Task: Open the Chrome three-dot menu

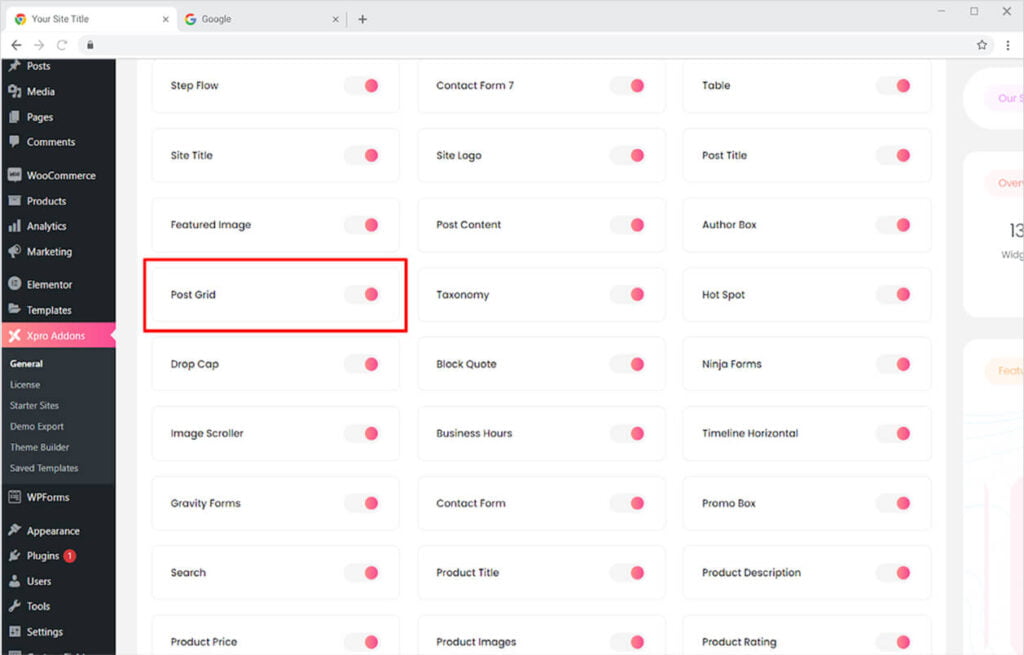Action: pos(1006,45)
